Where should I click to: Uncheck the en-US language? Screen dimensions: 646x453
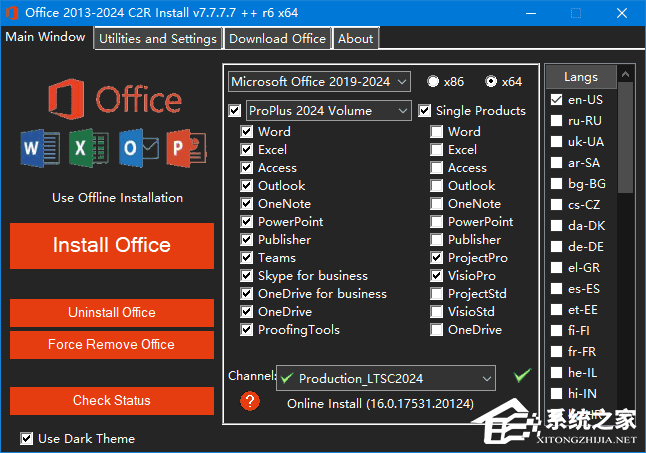[557, 100]
